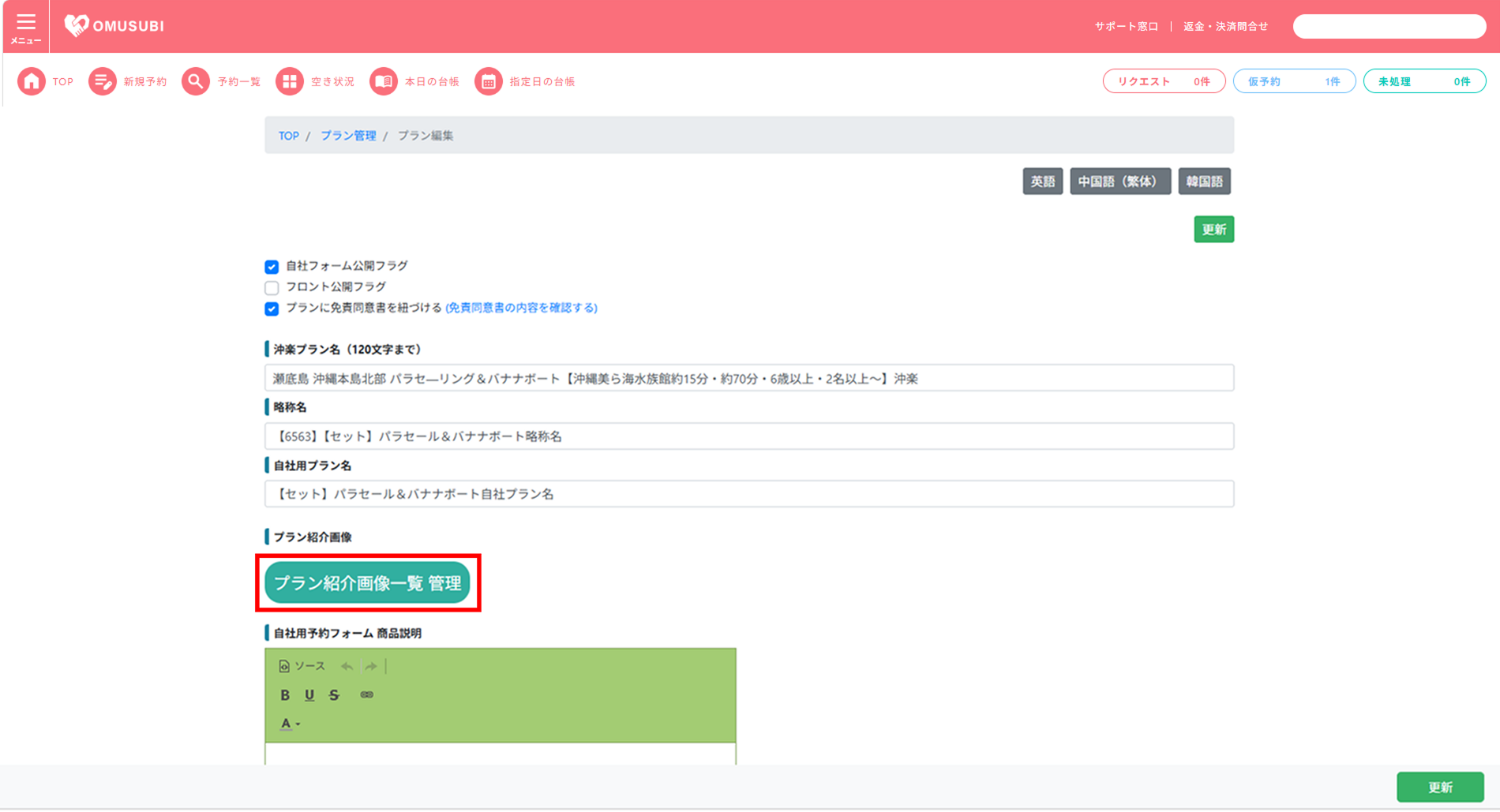
Task: Click the white header search box
Action: [1389, 27]
